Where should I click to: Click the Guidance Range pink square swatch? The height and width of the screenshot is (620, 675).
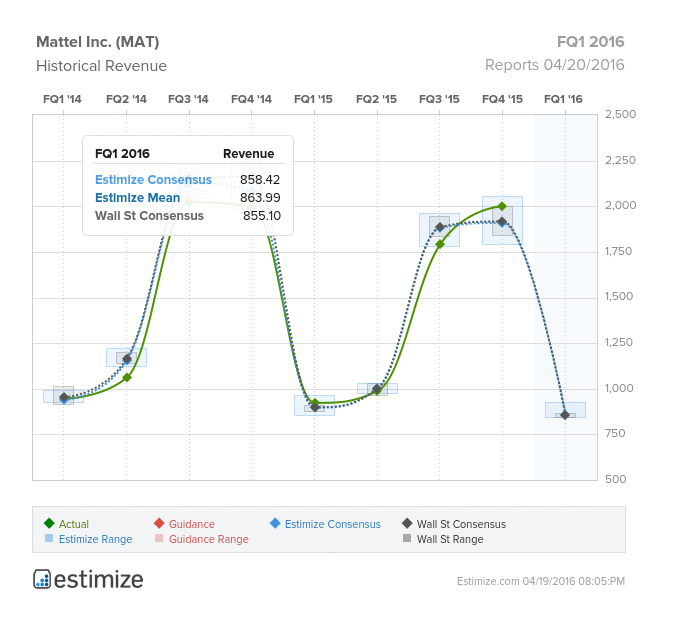[x=159, y=538]
